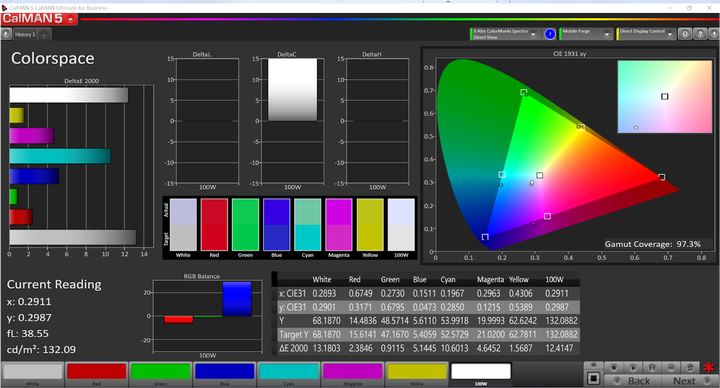
Task: Select the Cyan pattern swatch at bottom
Action: (288, 371)
